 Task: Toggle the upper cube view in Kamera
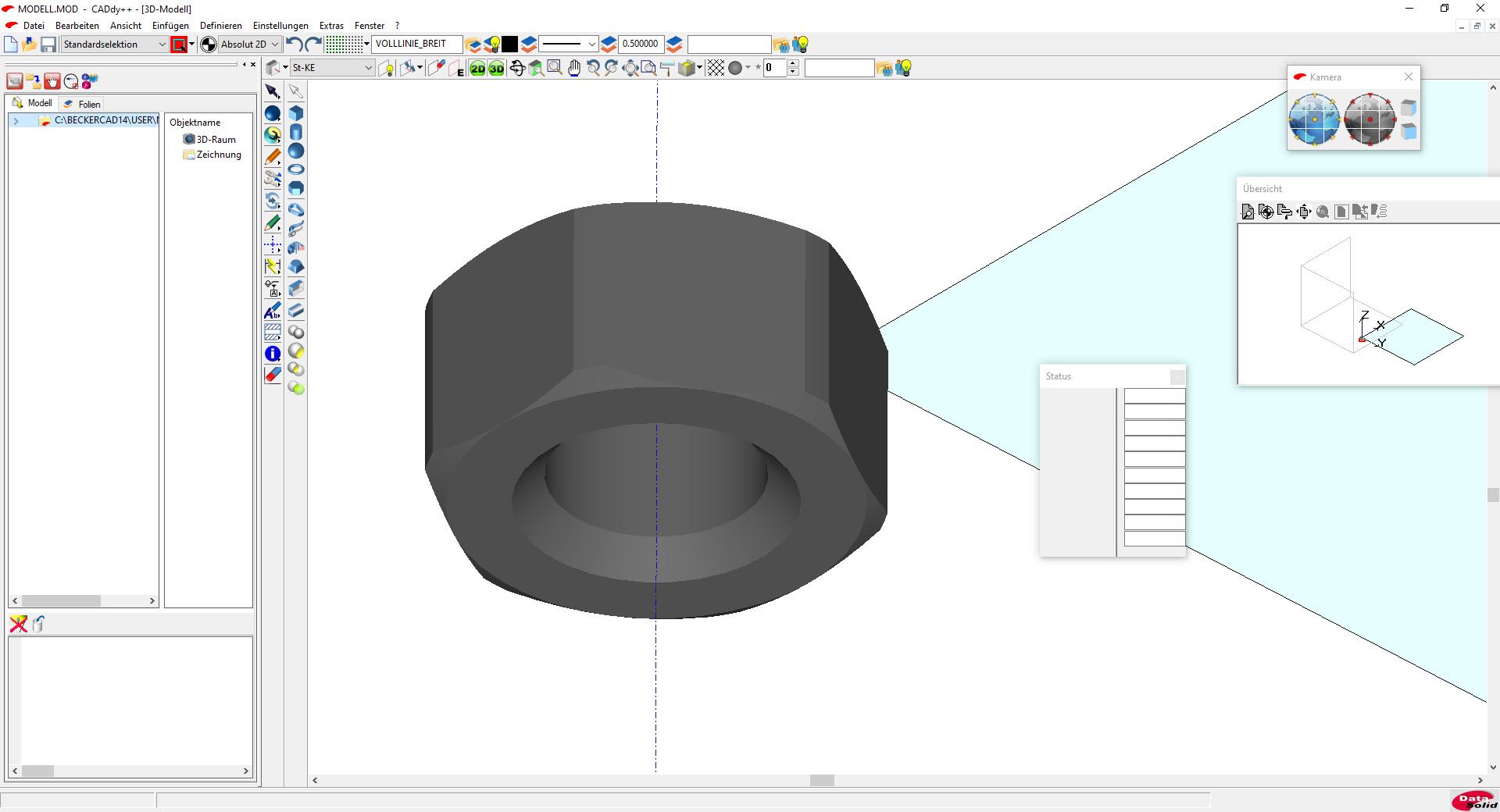coord(1409,107)
